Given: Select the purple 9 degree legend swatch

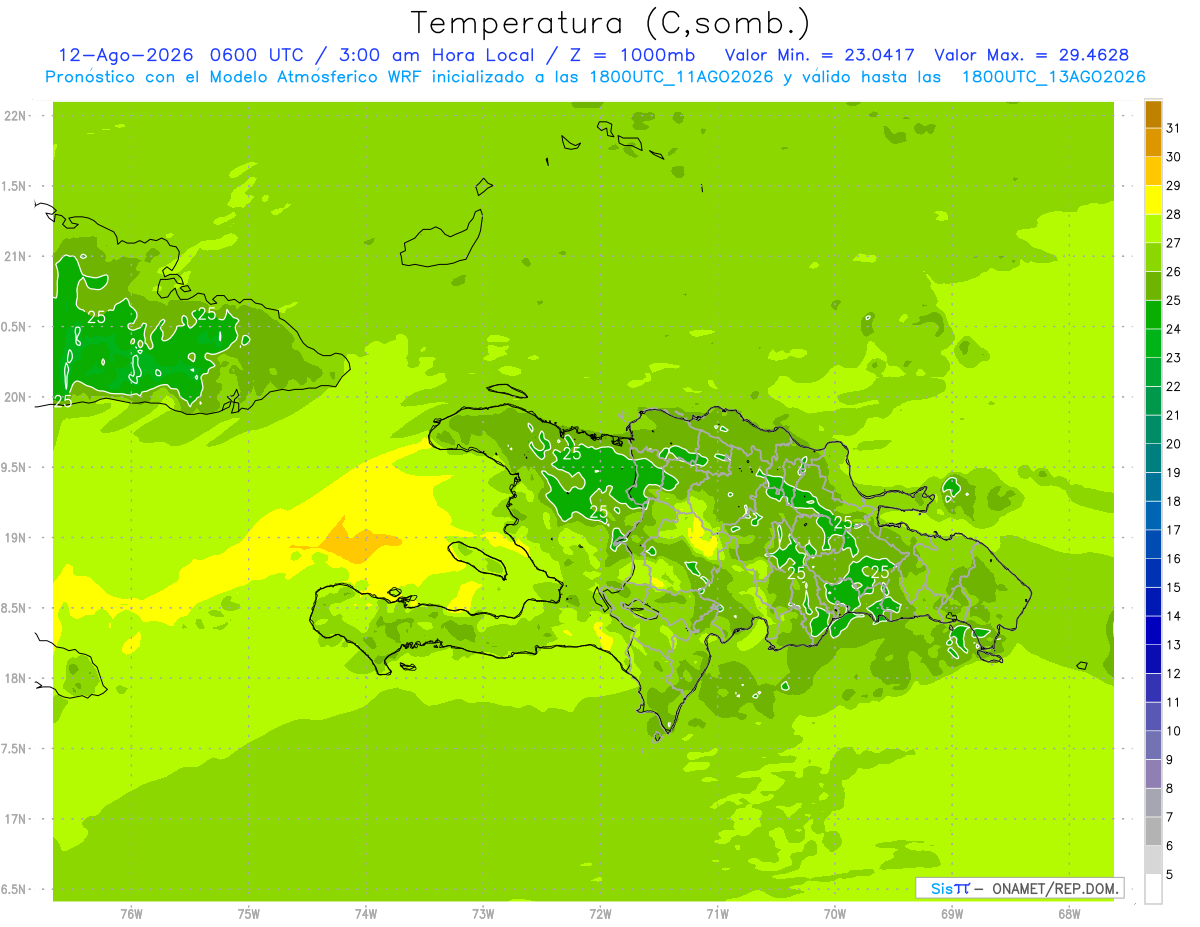Looking at the screenshot, I should (1153, 774).
